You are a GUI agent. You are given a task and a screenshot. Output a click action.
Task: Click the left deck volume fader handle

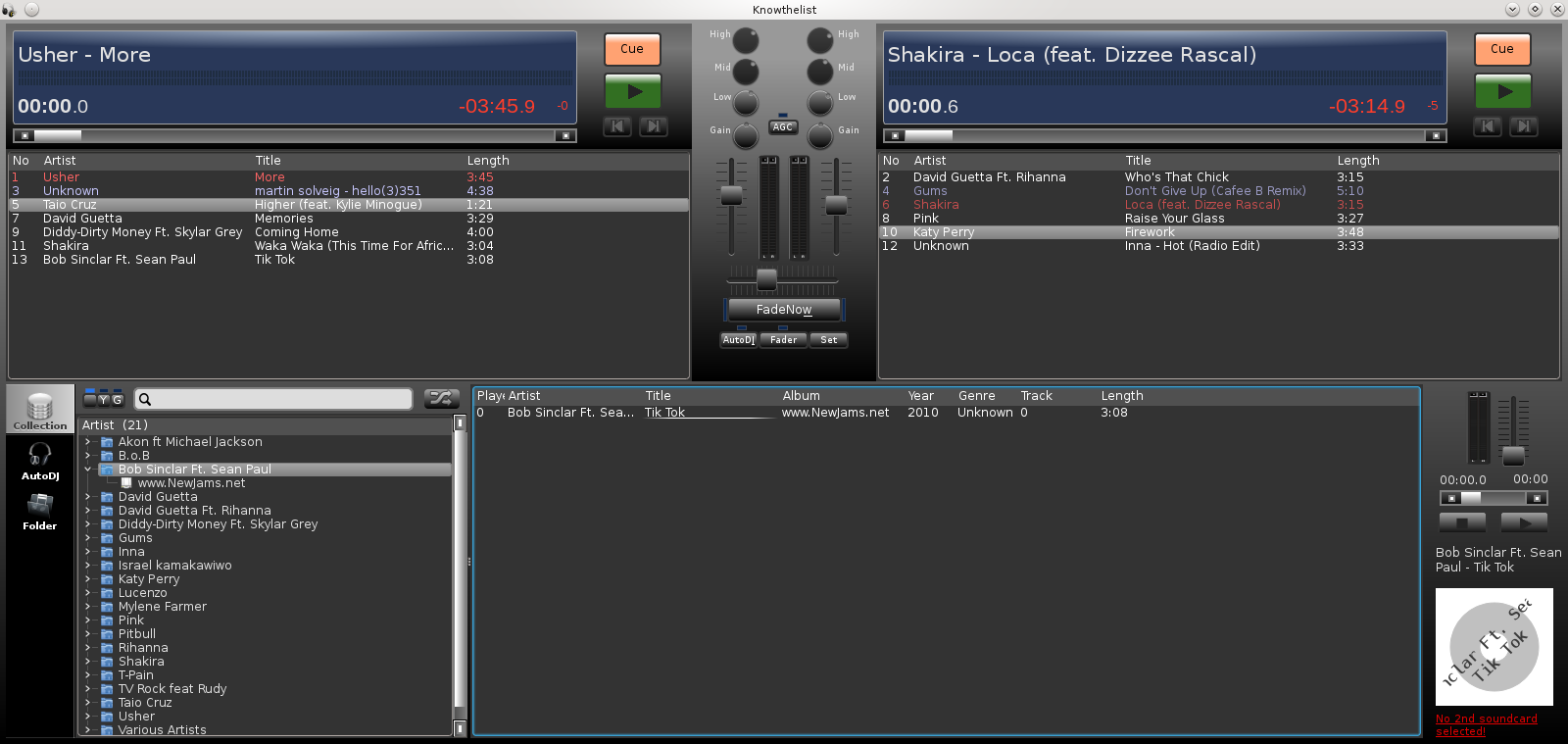pos(731,195)
